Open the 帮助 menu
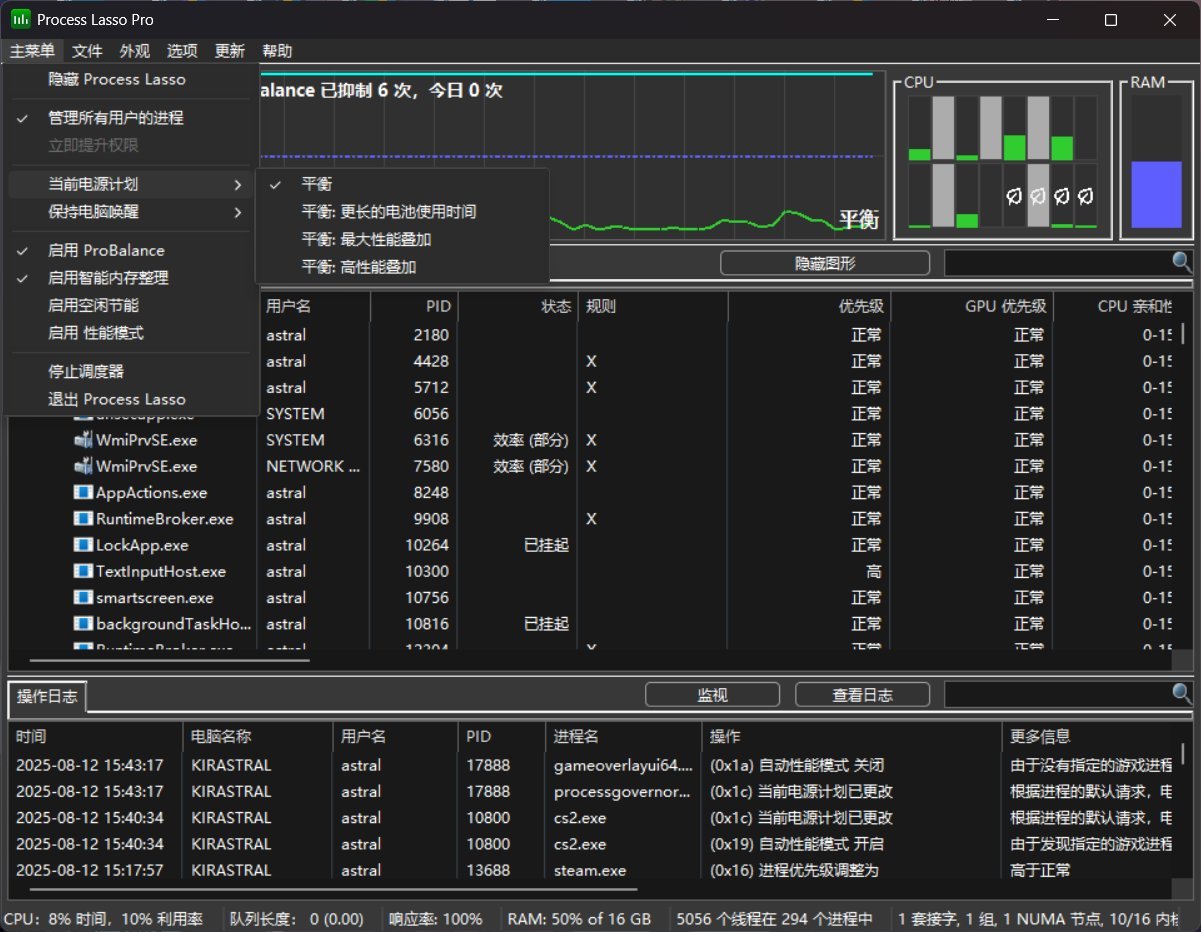The width and height of the screenshot is (1201, 932). tap(278, 51)
